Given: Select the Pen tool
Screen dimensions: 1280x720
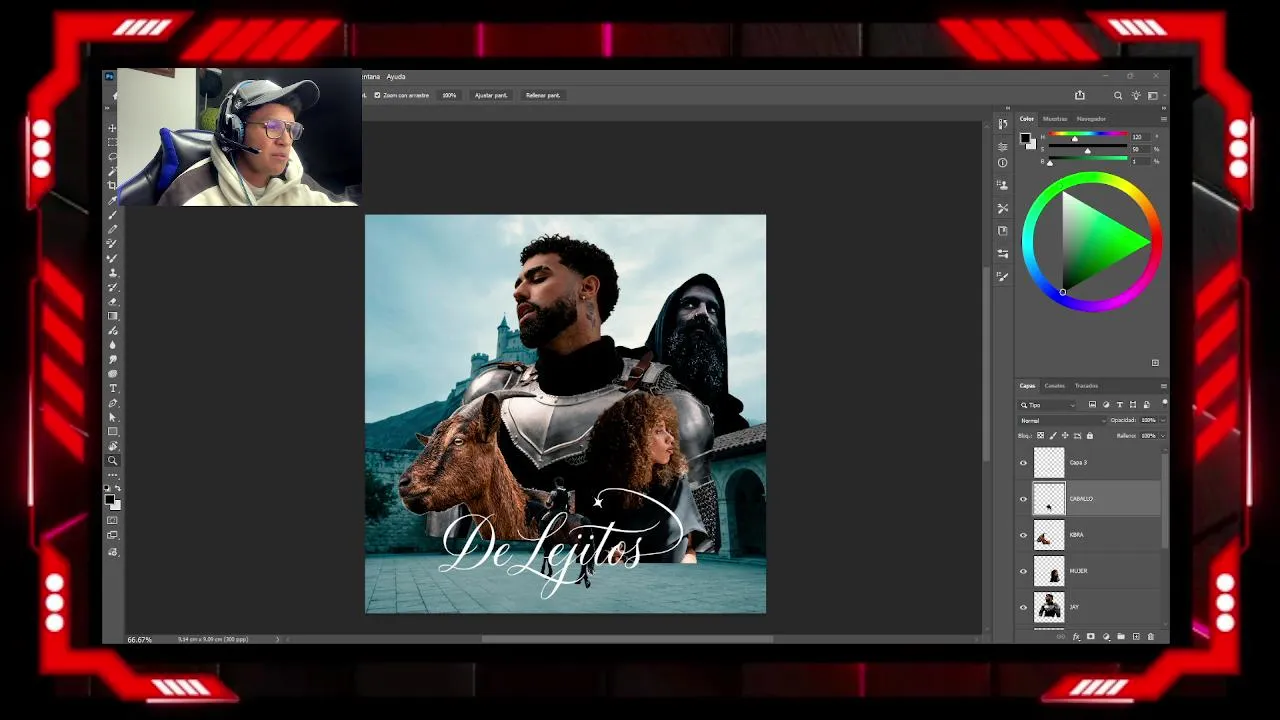Looking at the screenshot, I should (x=112, y=403).
